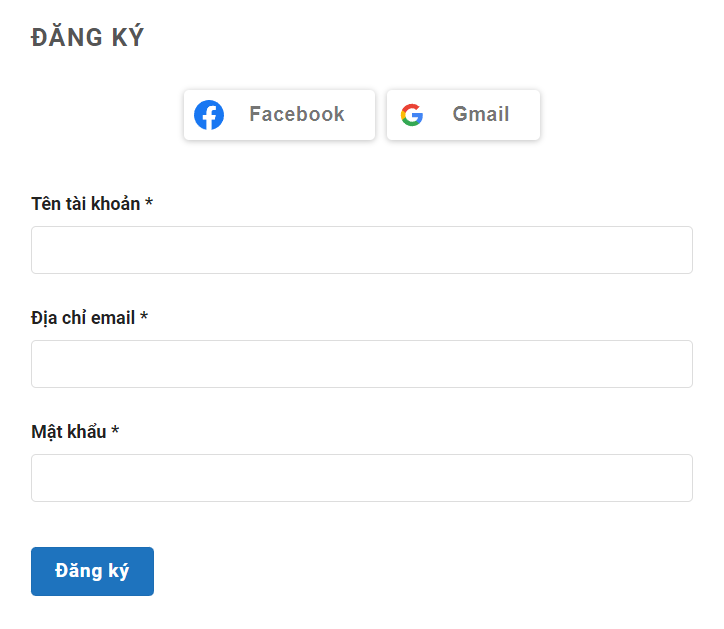The width and height of the screenshot is (724, 629).
Task: Click the asterisk next to Địa chỉ email
Action: pos(144,317)
